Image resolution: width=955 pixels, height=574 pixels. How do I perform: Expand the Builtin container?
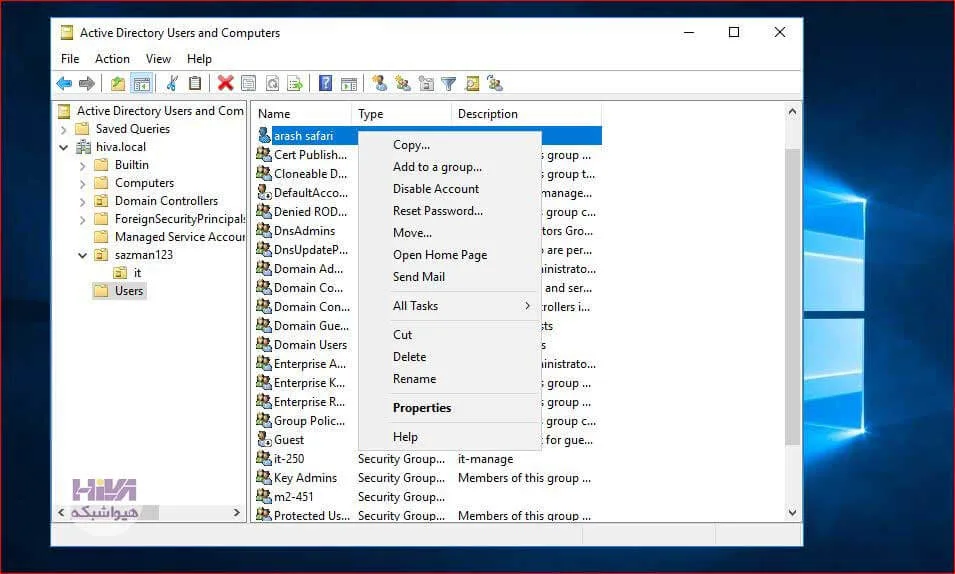pos(83,166)
